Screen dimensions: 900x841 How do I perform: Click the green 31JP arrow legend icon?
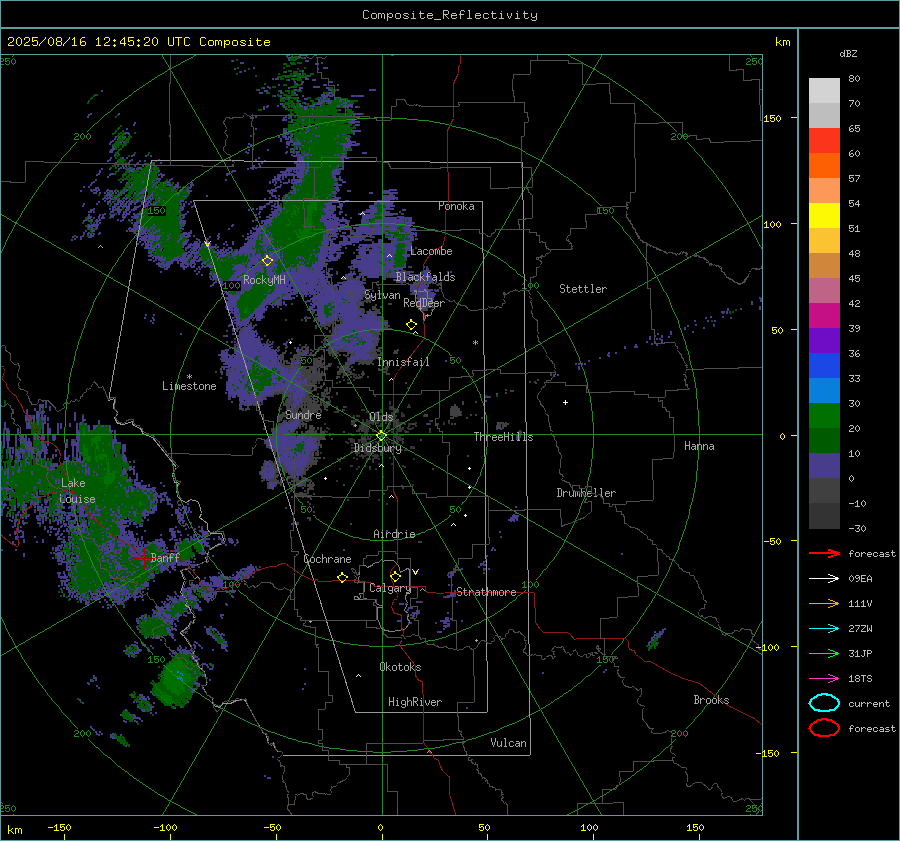(x=824, y=653)
